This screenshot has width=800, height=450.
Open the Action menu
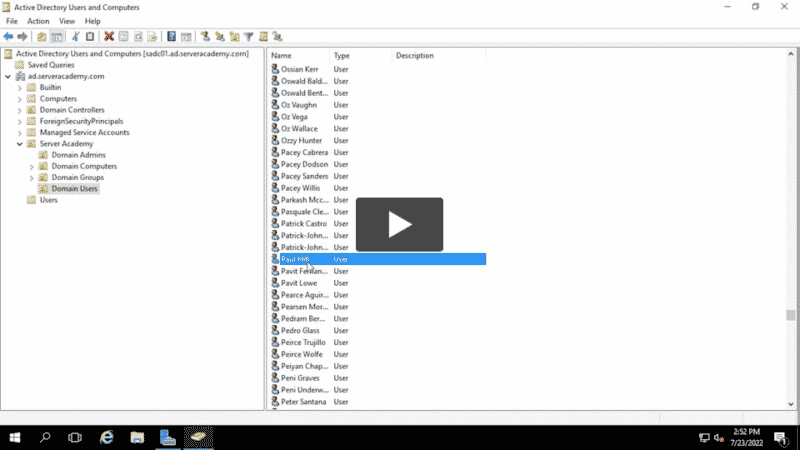(x=38, y=21)
